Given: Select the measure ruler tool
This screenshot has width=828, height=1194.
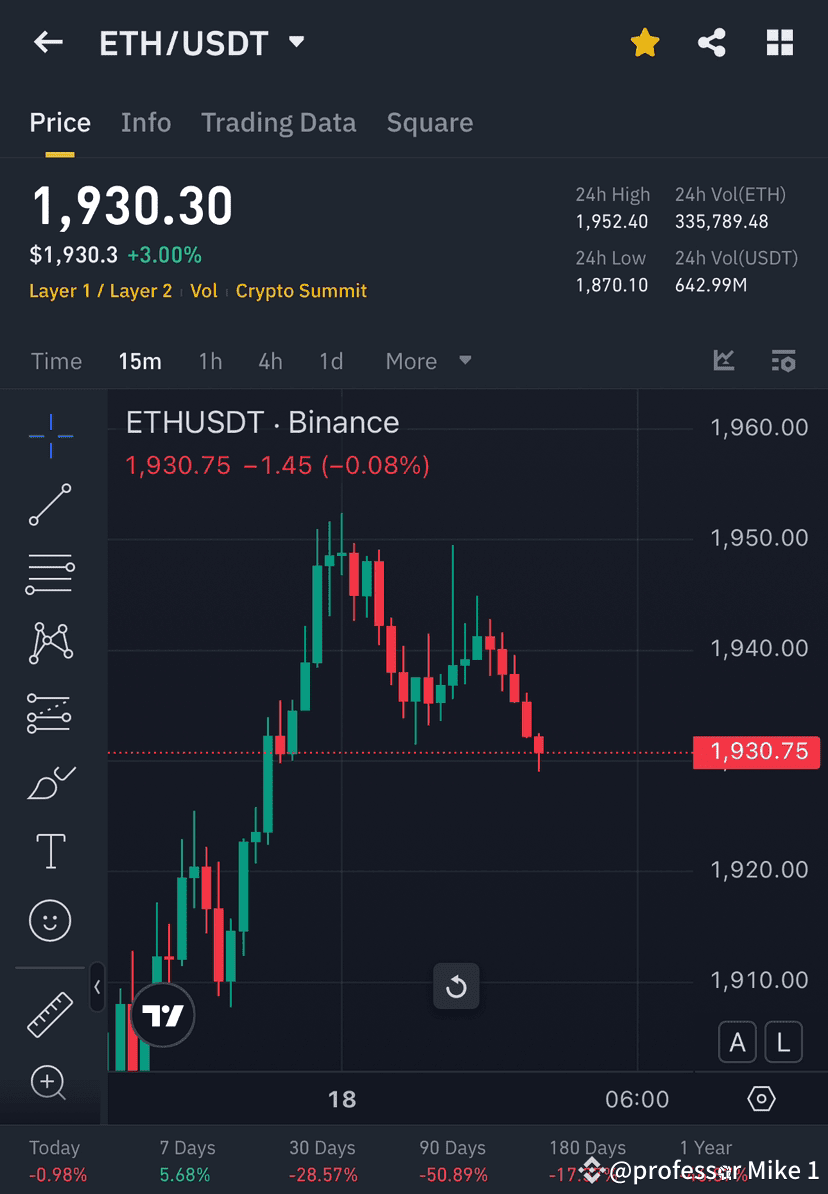Looking at the screenshot, I should coord(50,1013).
